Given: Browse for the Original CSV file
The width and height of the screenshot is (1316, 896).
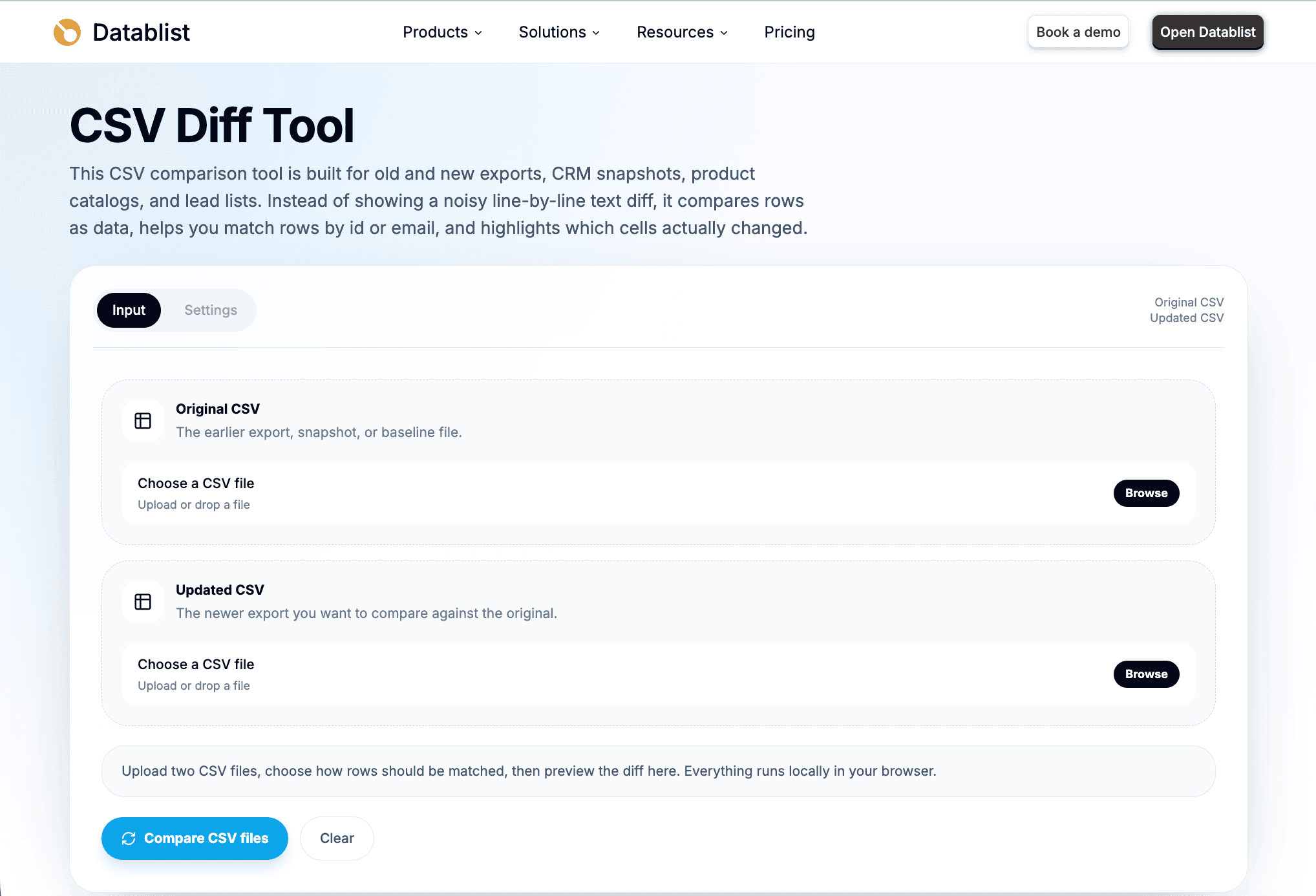Looking at the screenshot, I should pos(1146,493).
